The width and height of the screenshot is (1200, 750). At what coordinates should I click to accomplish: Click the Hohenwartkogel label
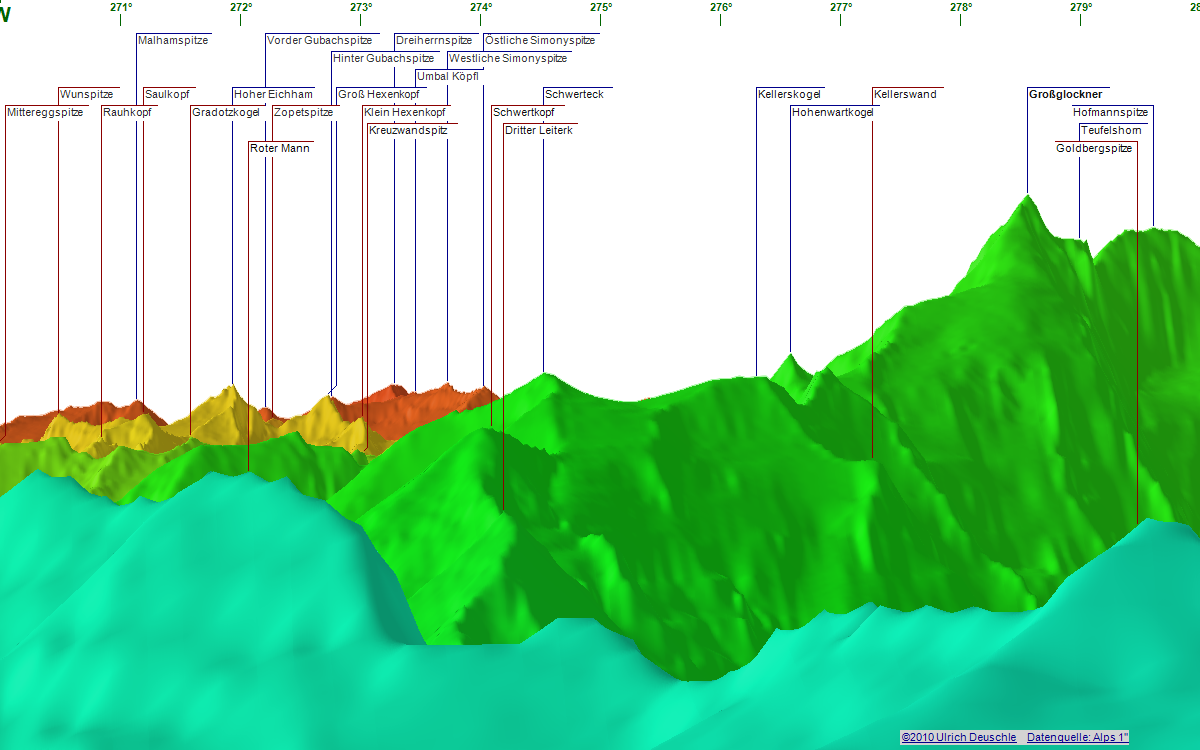pos(833,113)
